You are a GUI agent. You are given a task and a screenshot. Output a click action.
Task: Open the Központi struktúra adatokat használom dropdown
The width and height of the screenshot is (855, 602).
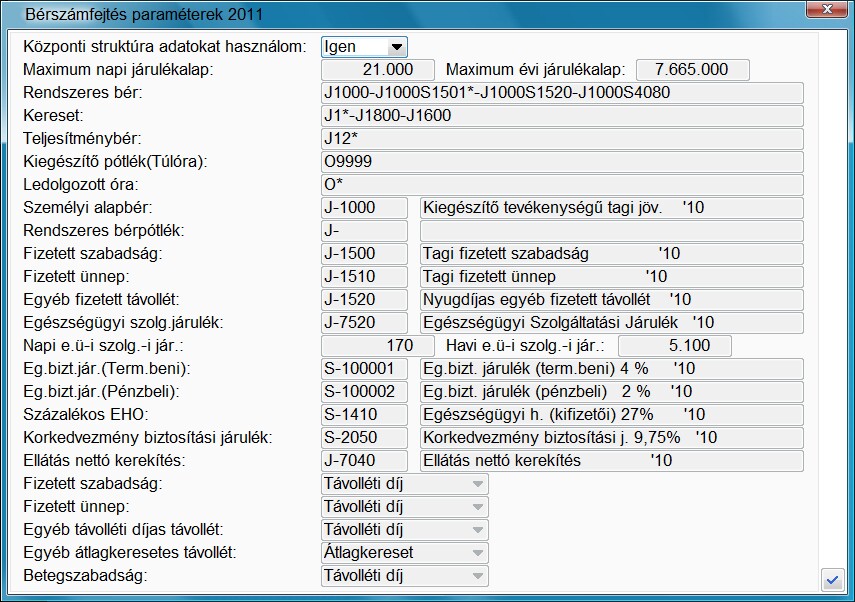click(x=364, y=47)
